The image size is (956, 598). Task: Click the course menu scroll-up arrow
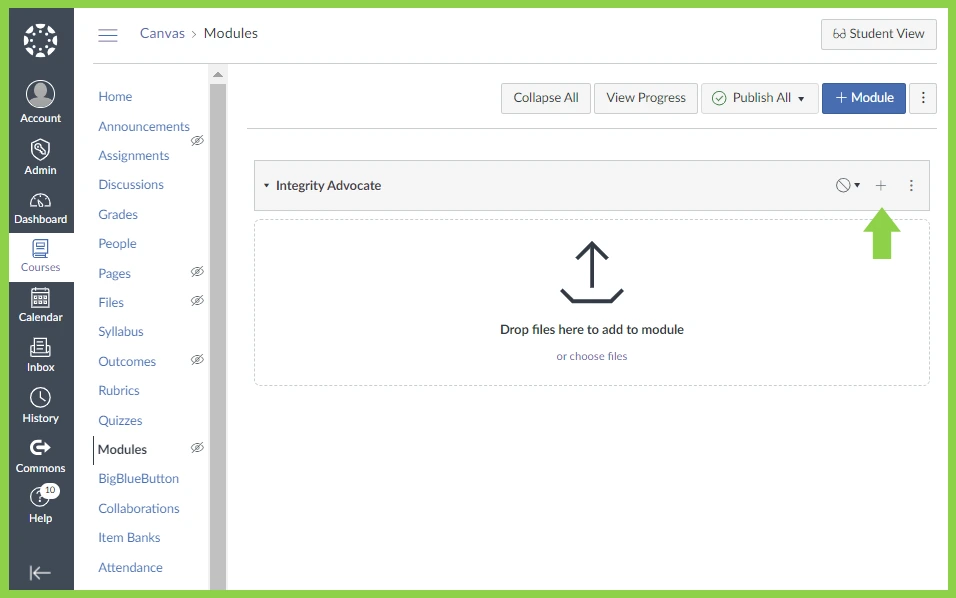click(x=218, y=74)
